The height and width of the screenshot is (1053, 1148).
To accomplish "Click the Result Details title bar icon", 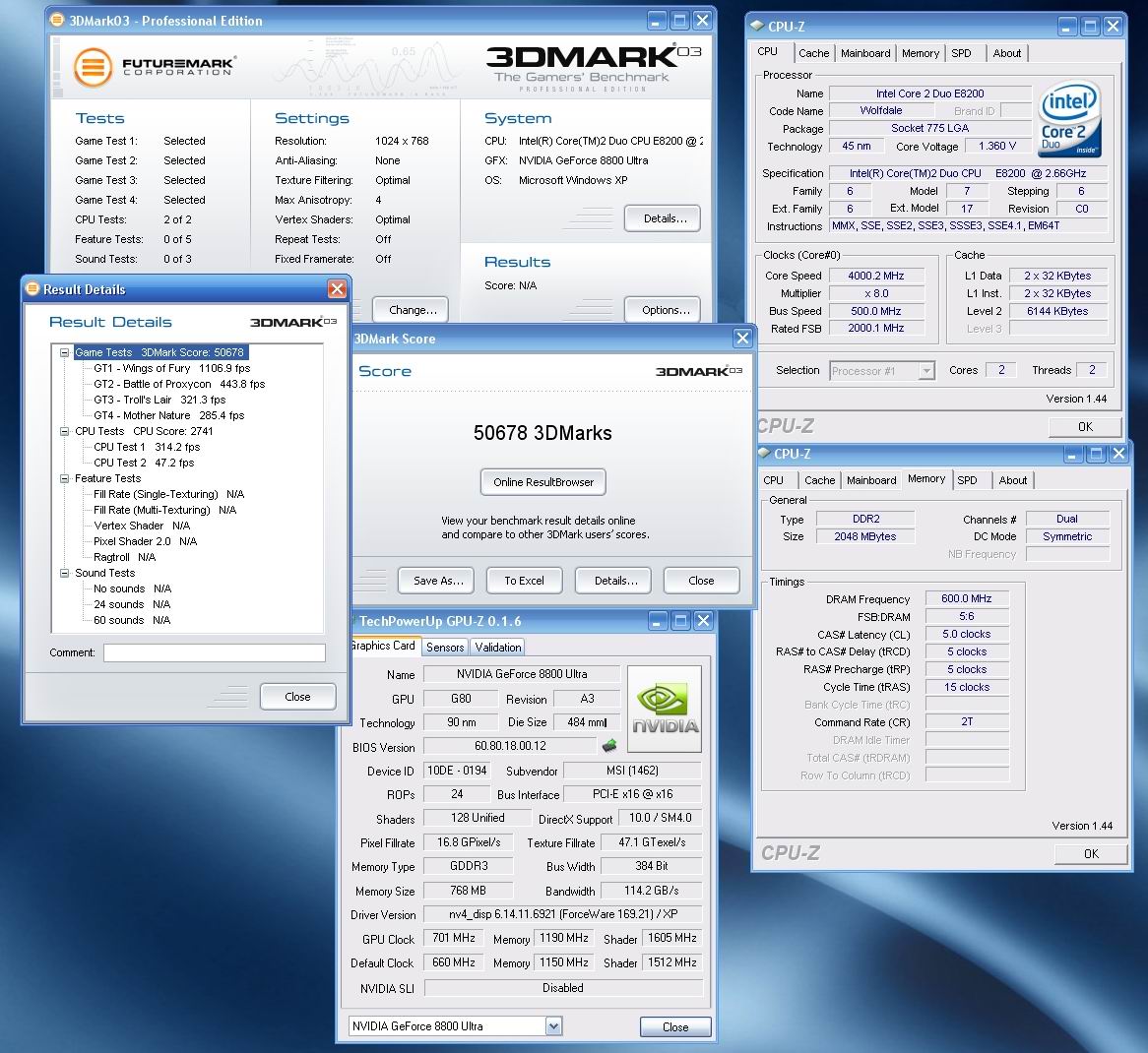I will tap(32, 288).
